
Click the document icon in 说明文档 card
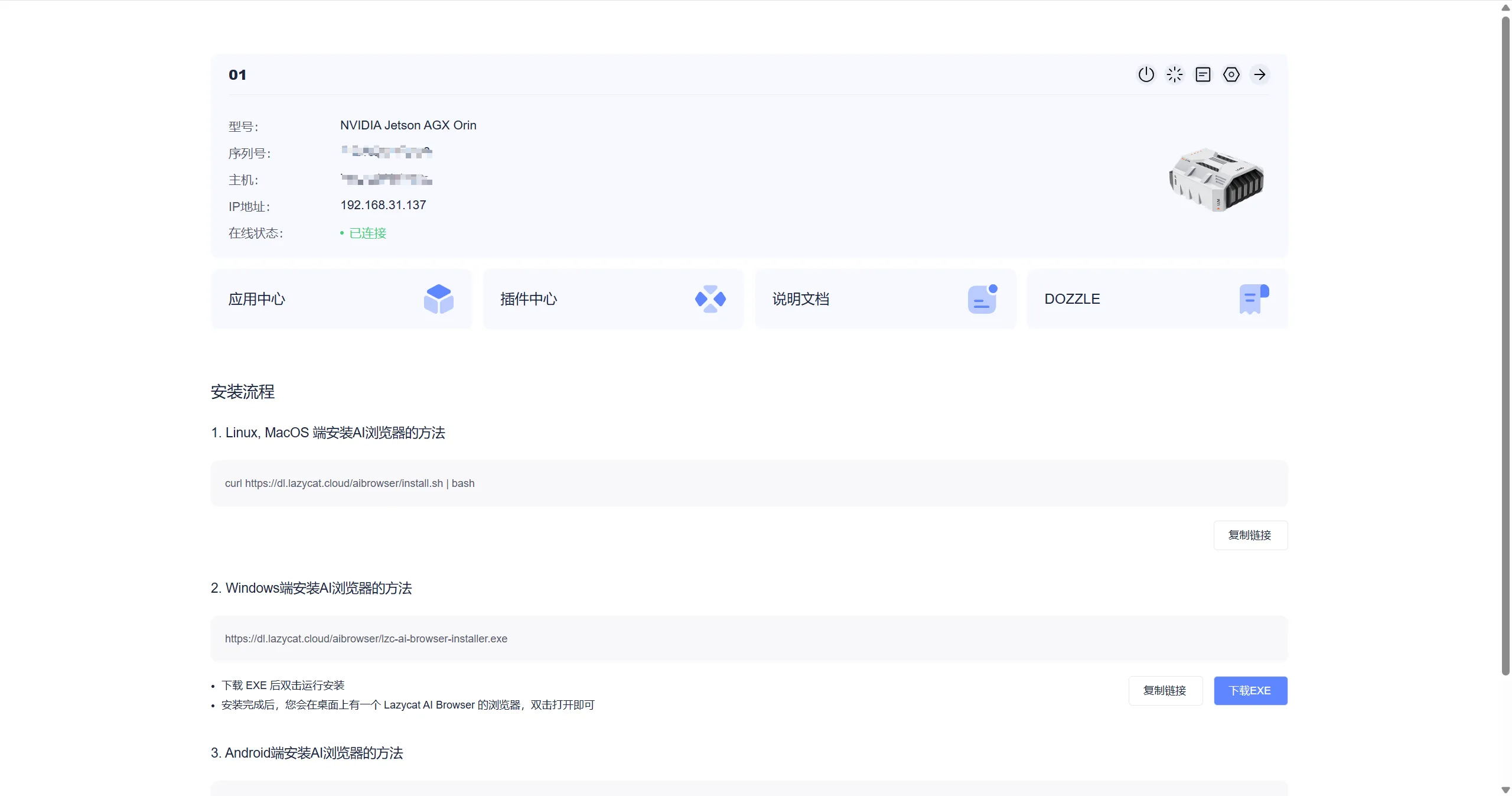tap(982, 299)
